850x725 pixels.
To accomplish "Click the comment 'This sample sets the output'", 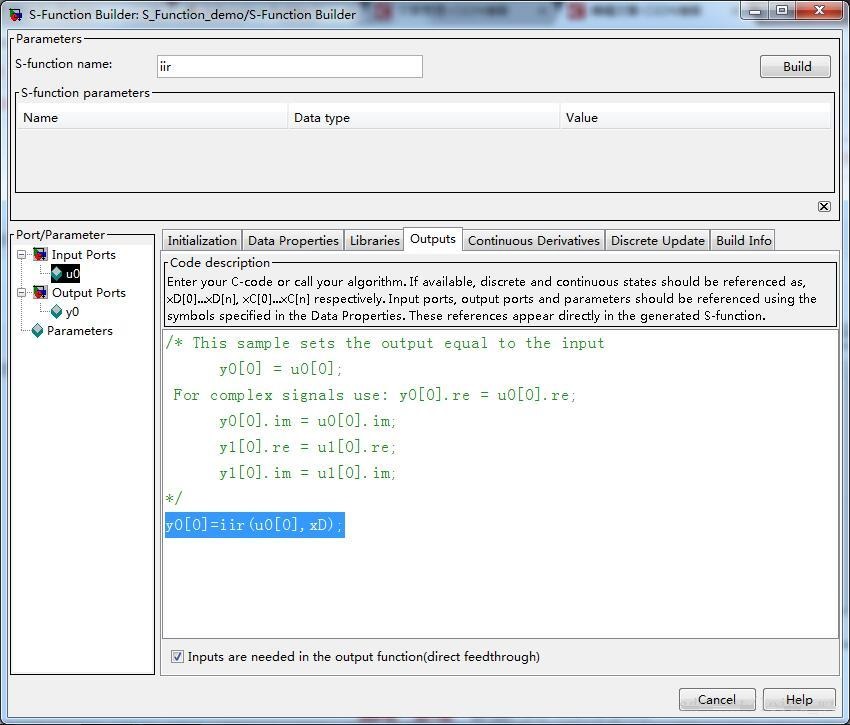I will click(x=385, y=343).
